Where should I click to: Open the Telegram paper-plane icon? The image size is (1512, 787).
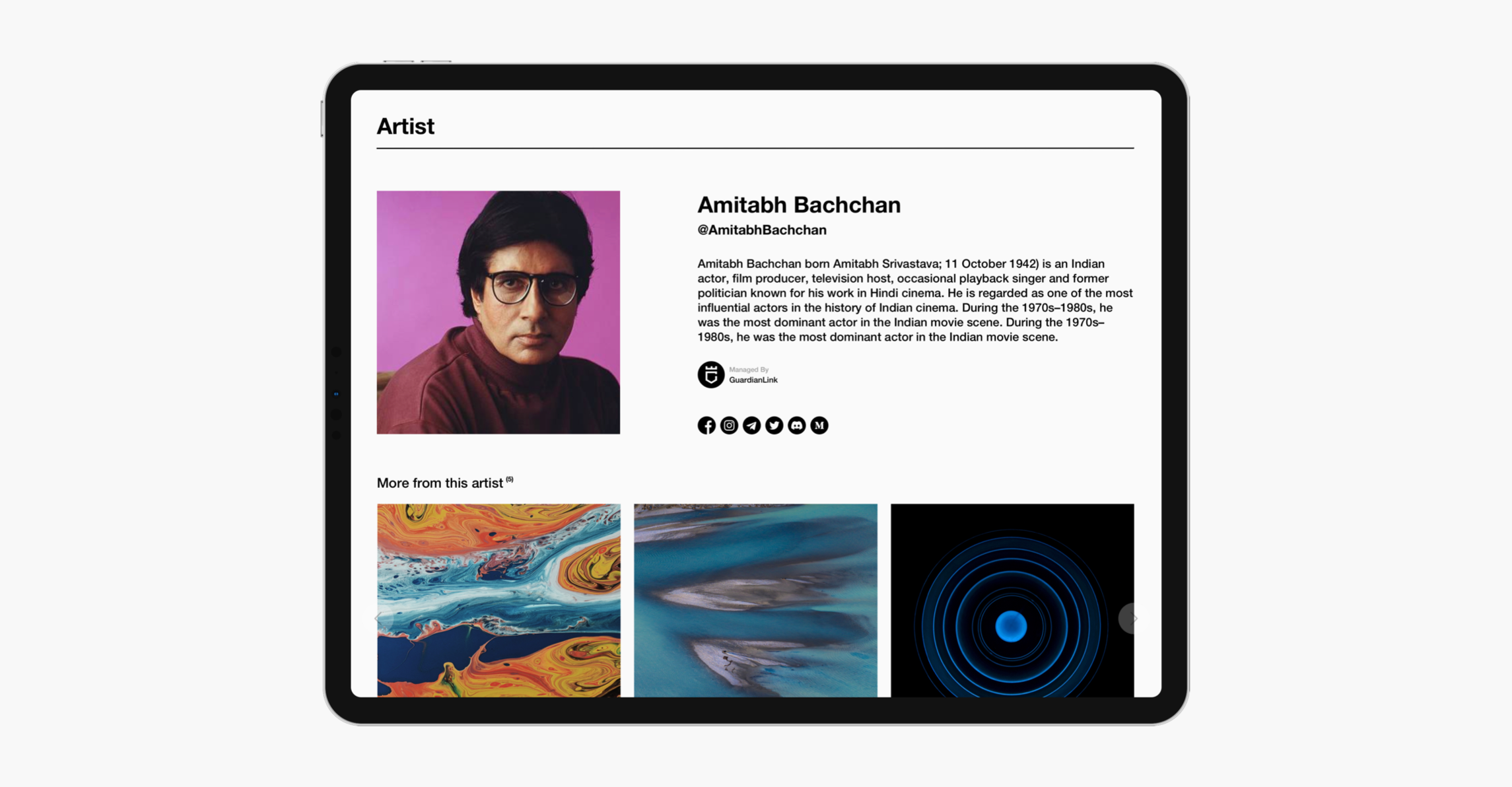[751, 425]
